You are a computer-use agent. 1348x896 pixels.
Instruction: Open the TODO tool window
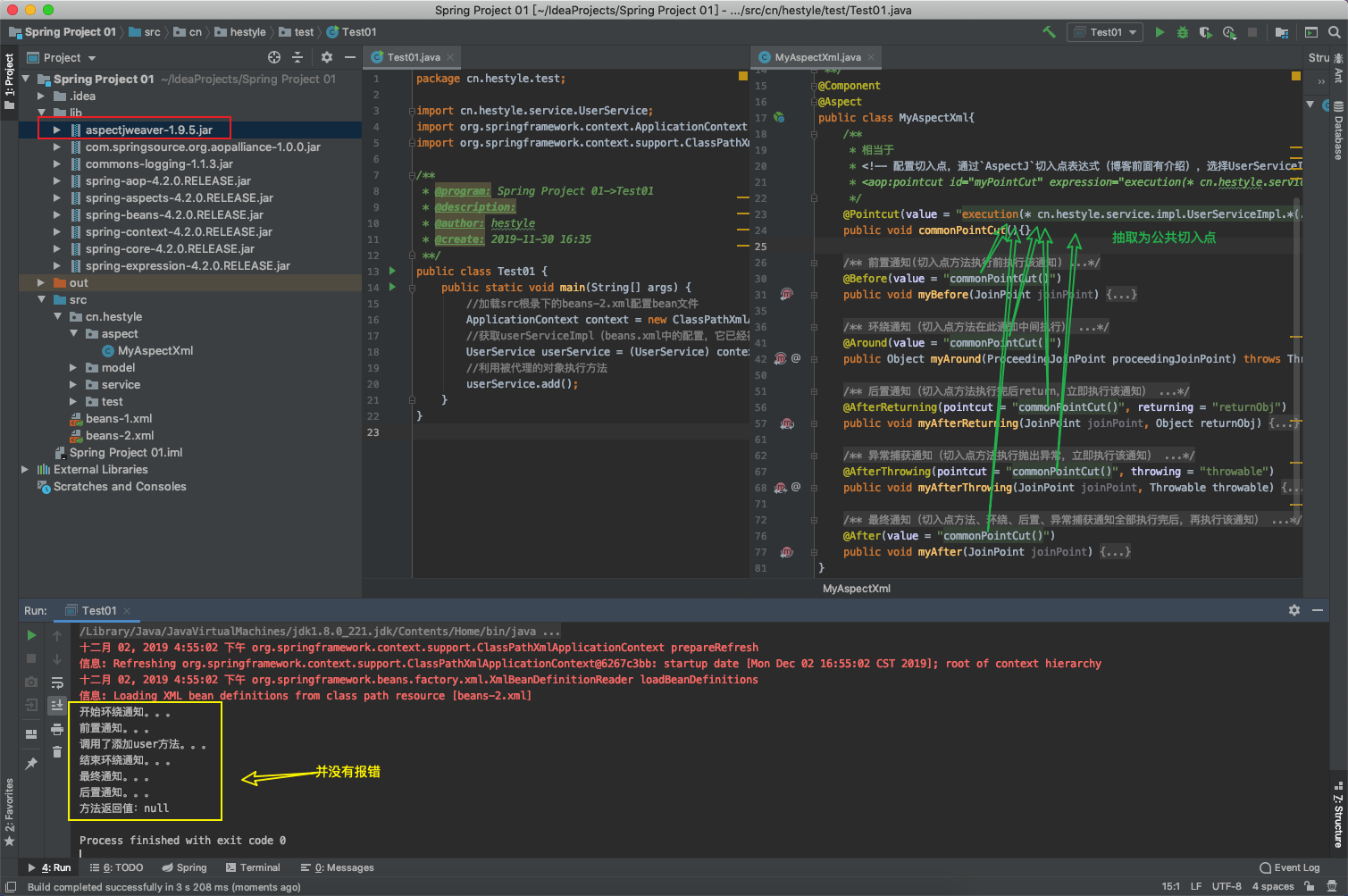116,867
